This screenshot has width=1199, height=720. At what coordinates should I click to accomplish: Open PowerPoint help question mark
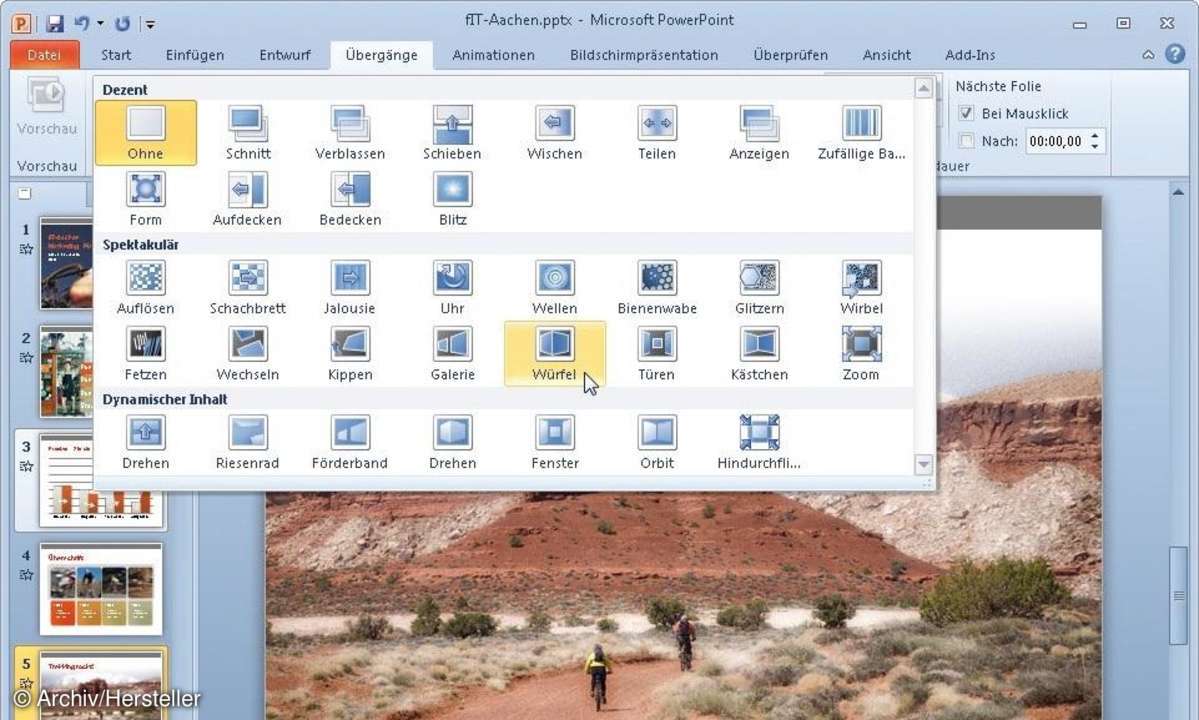coord(1175,54)
